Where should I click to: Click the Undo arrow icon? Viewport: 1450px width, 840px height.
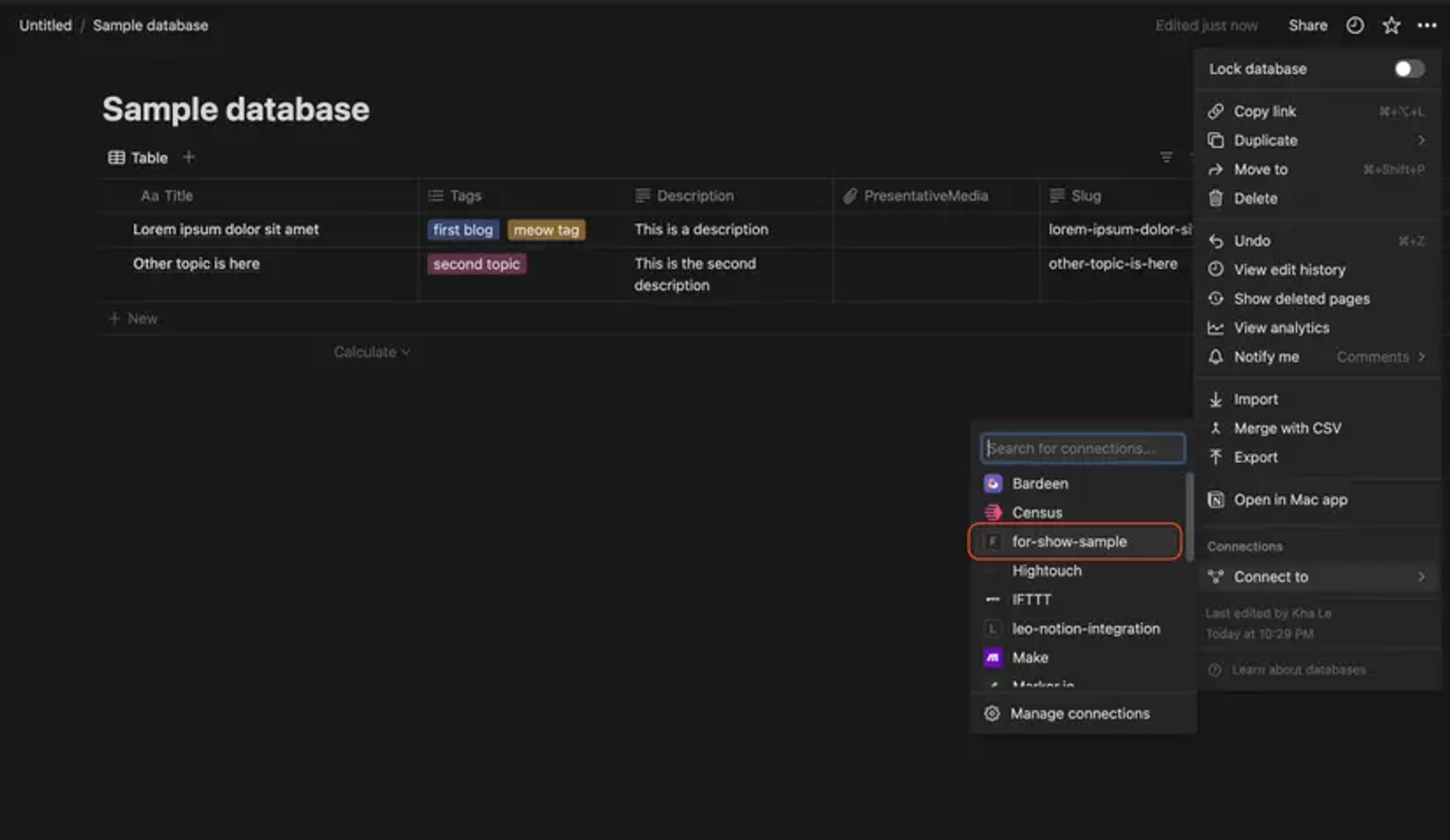1217,241
